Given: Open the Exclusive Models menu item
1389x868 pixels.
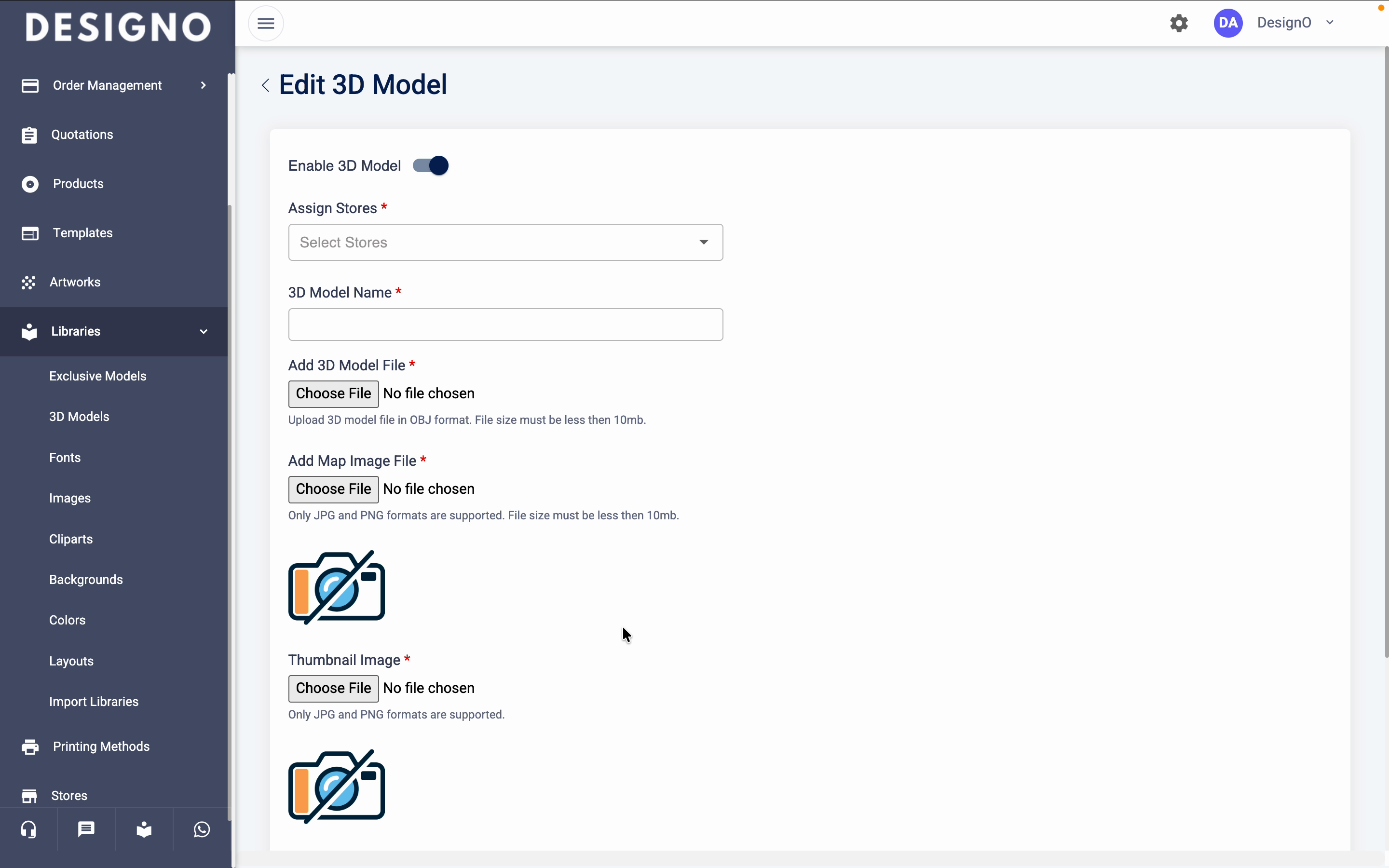Looking at the screenshot, I should [x=97, y=376].
